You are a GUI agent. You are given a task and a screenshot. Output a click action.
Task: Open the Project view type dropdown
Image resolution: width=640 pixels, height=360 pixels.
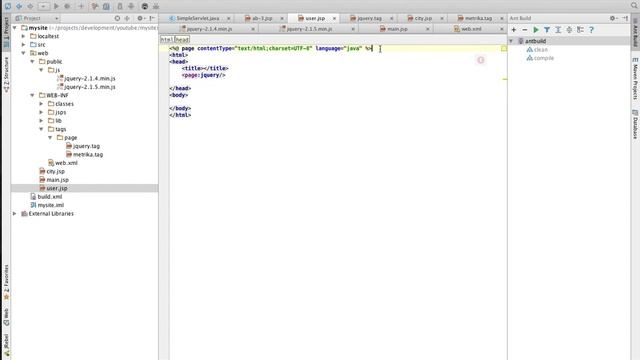coord(37,18)
